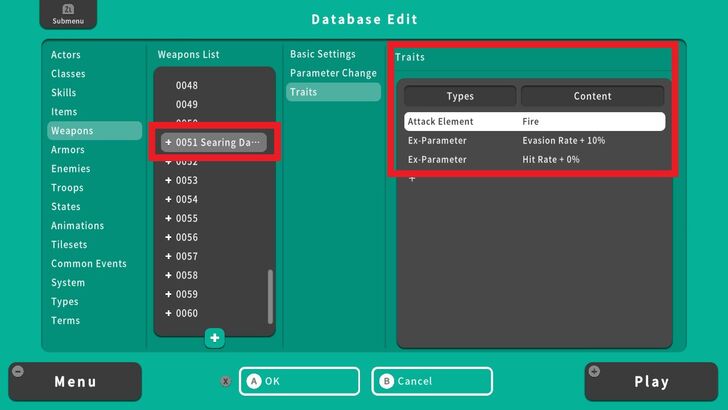Switch to Parameter Change tab
This screenshot has height=410, width=728.
333,73
